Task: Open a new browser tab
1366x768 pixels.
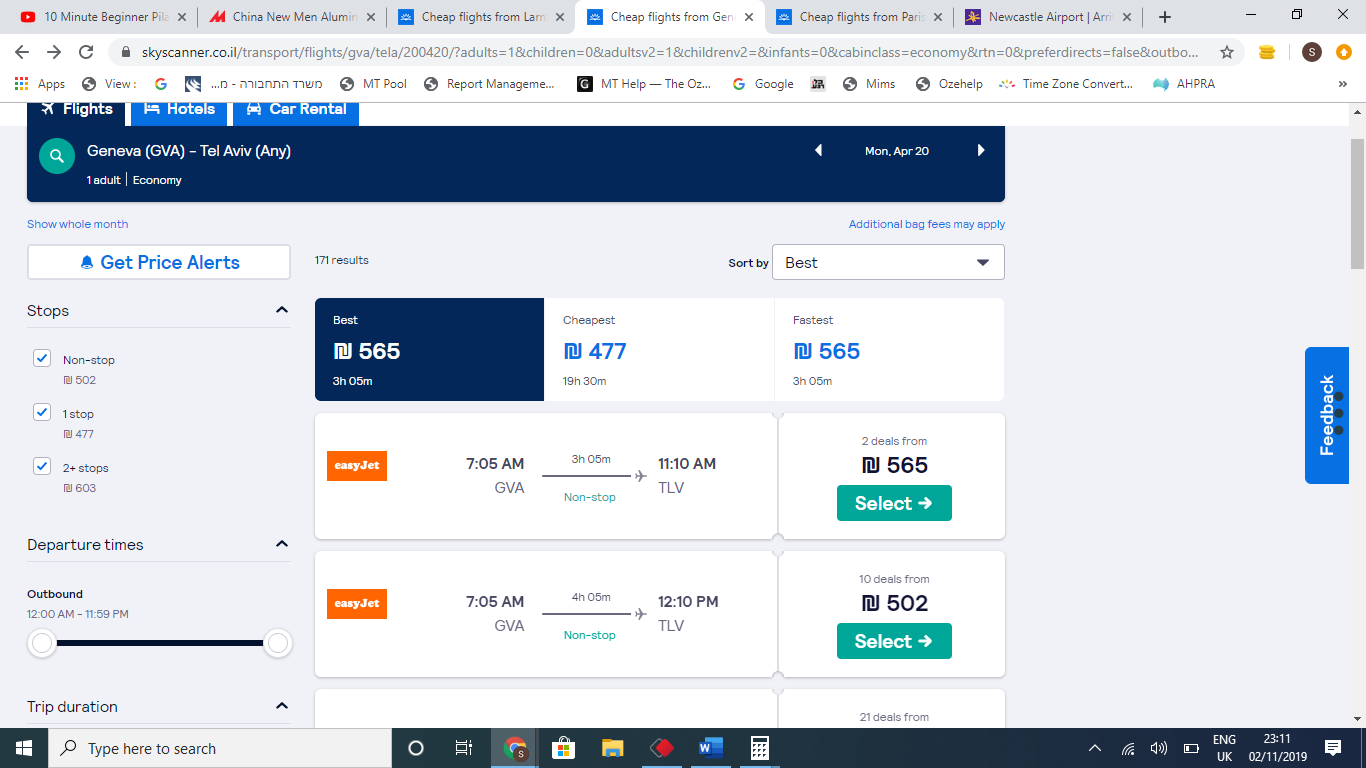Action: [1165, 17]
